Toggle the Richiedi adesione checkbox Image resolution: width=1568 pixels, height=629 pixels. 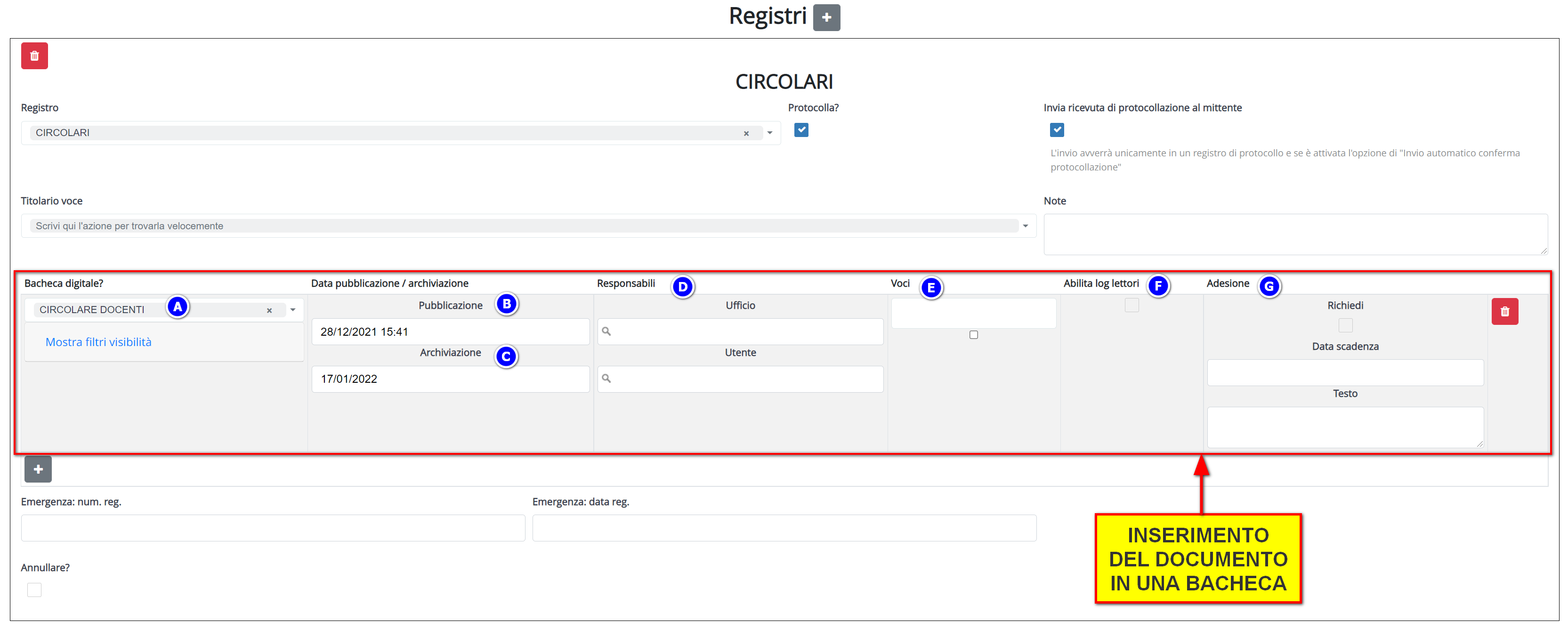[1345, 326]
